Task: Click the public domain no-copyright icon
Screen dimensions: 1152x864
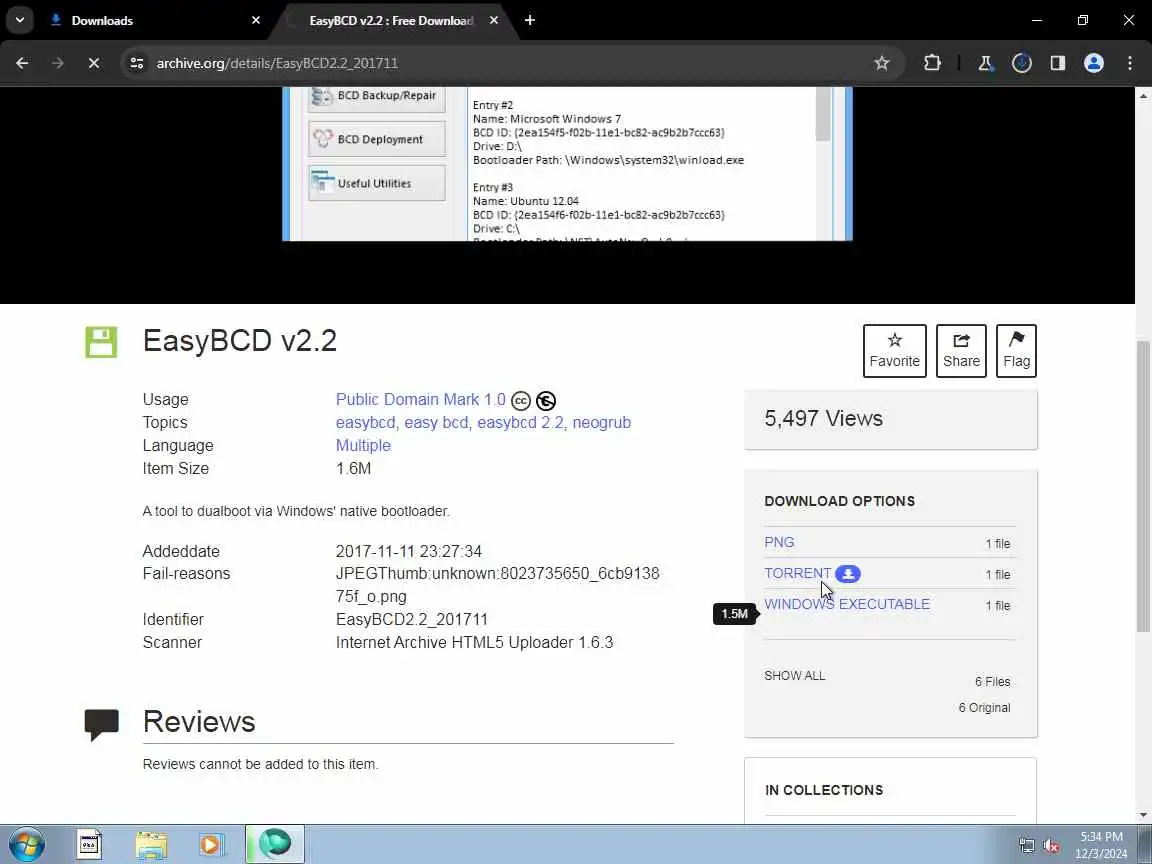Action: 546,400
